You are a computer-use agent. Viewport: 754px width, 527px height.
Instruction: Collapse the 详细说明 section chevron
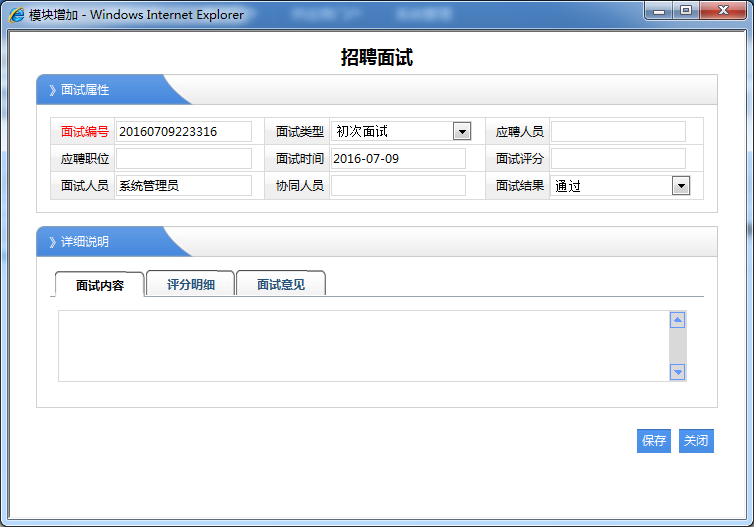[x=52, y=242]
